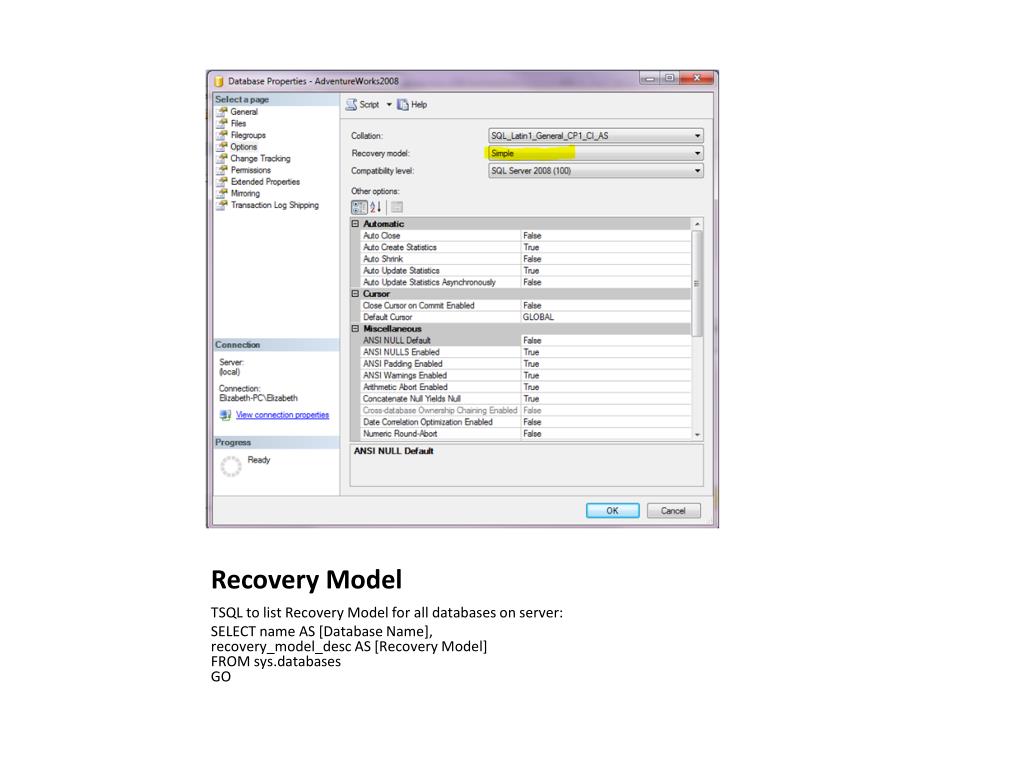
Task: Collapse the Automatic section
Action: (355, 223)
